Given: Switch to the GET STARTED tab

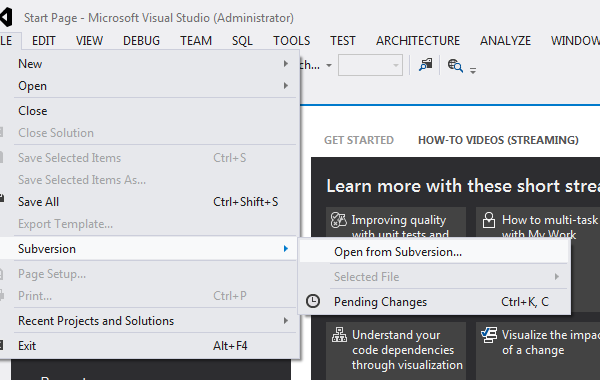Looking at the screenshot, I should click(359, 140).
